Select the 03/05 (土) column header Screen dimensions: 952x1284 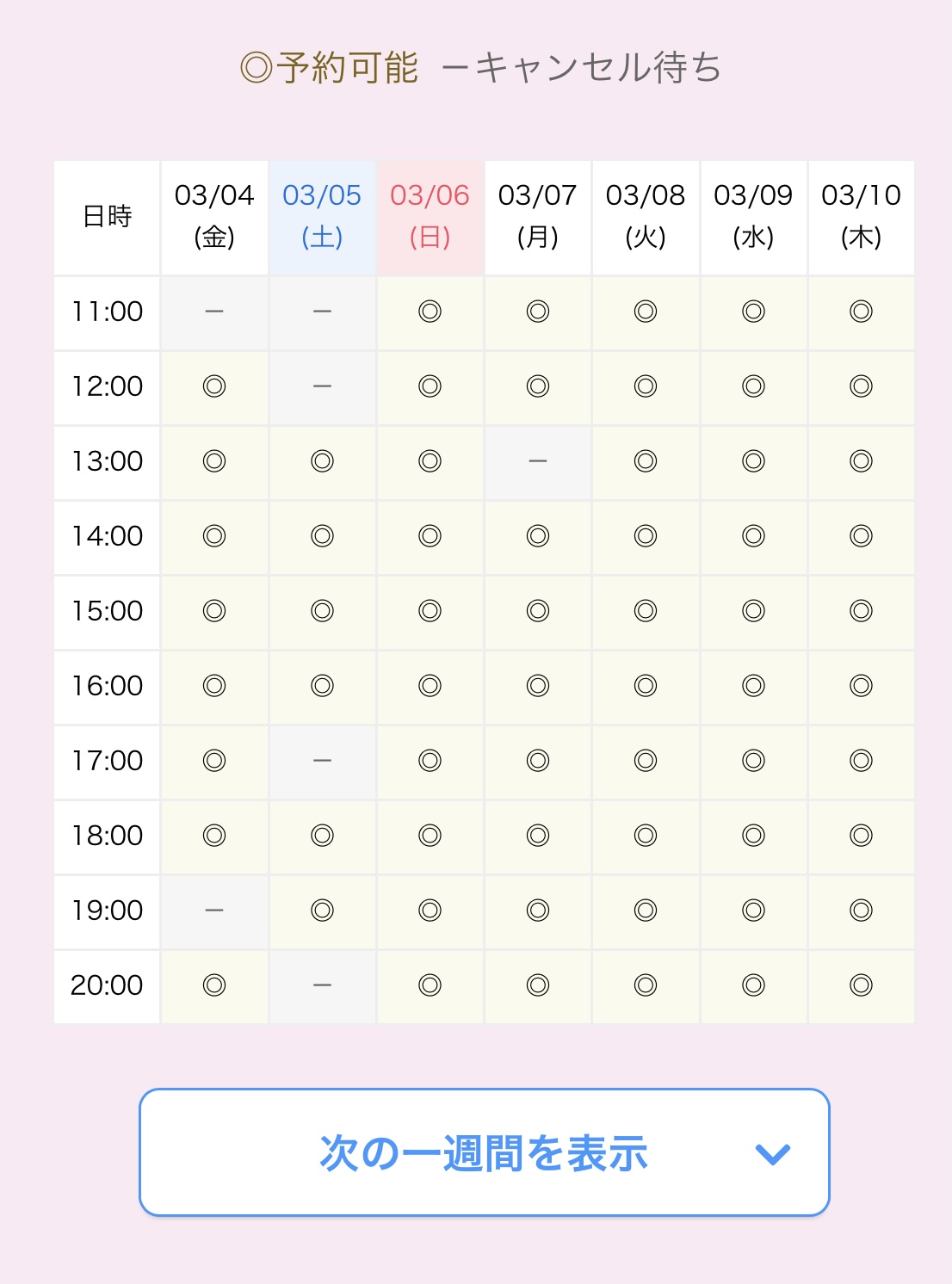(x=322, y=217)
